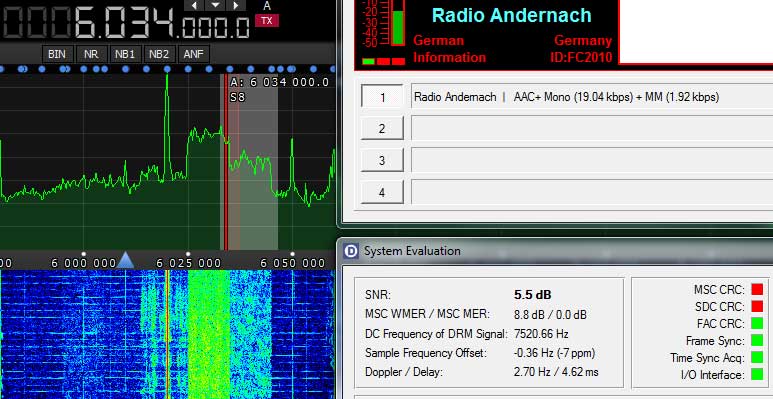Click the red TX indicator
This screenshot has width=773, height=399.
pyautogui.click(x=267, y=21)
